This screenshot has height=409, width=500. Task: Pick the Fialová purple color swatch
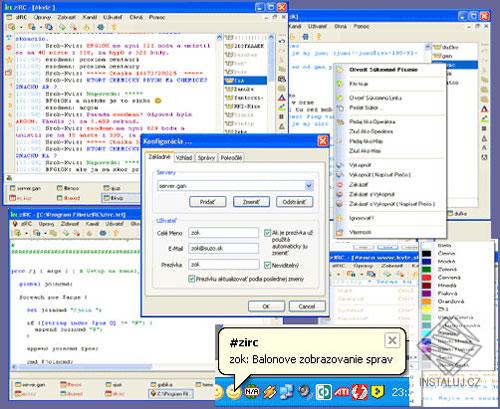click(x=426, y=293)
